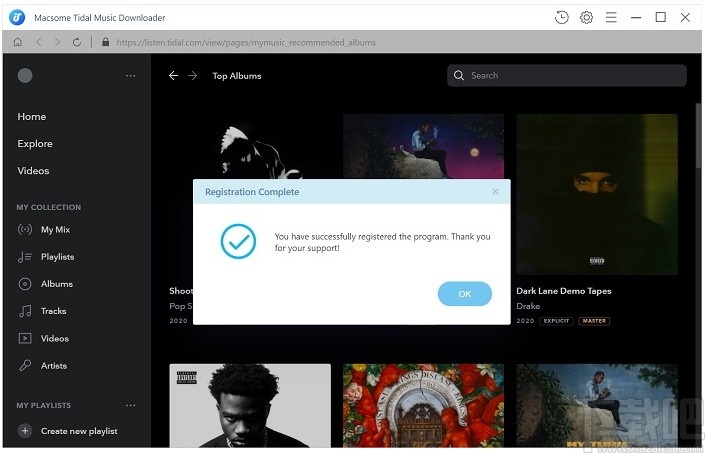This screenshot has width=707, height=453.
Task: Click Create new playlist link
Action: [x=79, y=431]
